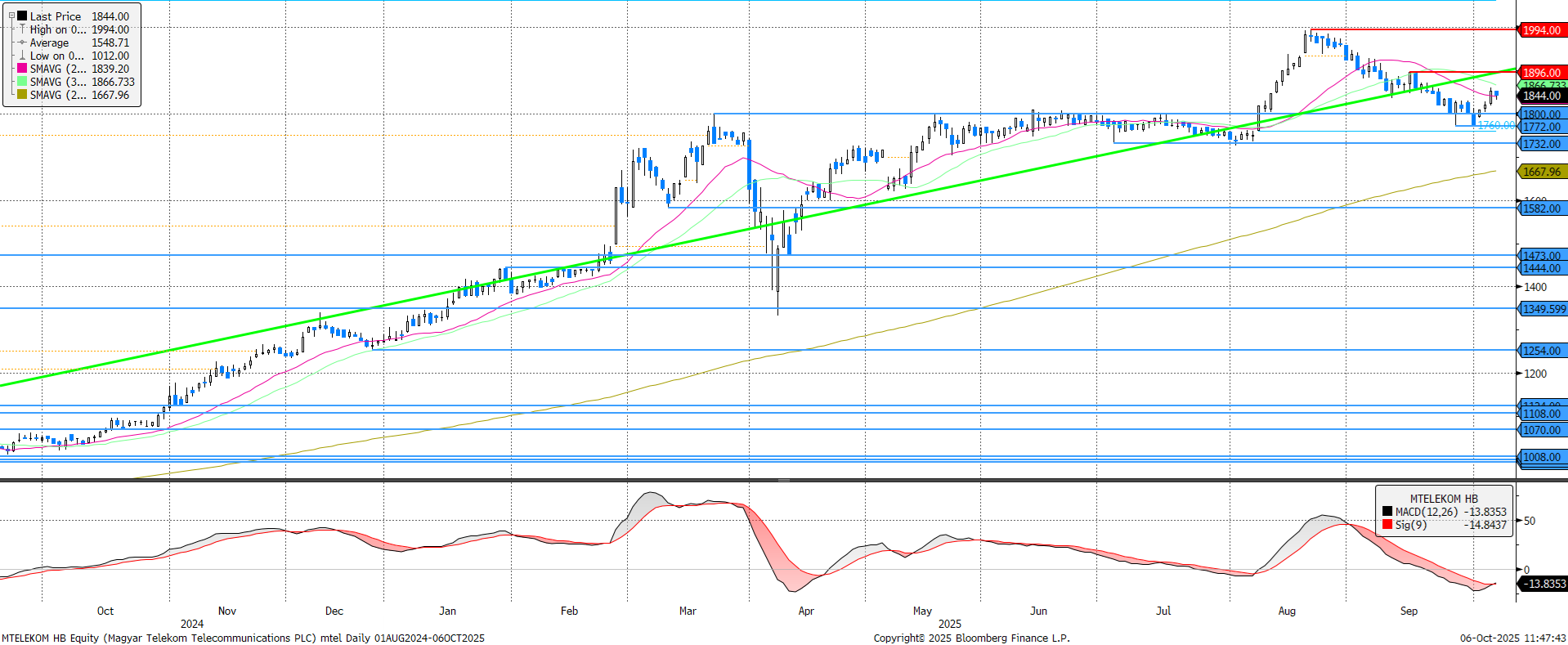Select the 1349.599 horizontal level label
This screenshot has height=645, width=1568.
[1543, 309]
